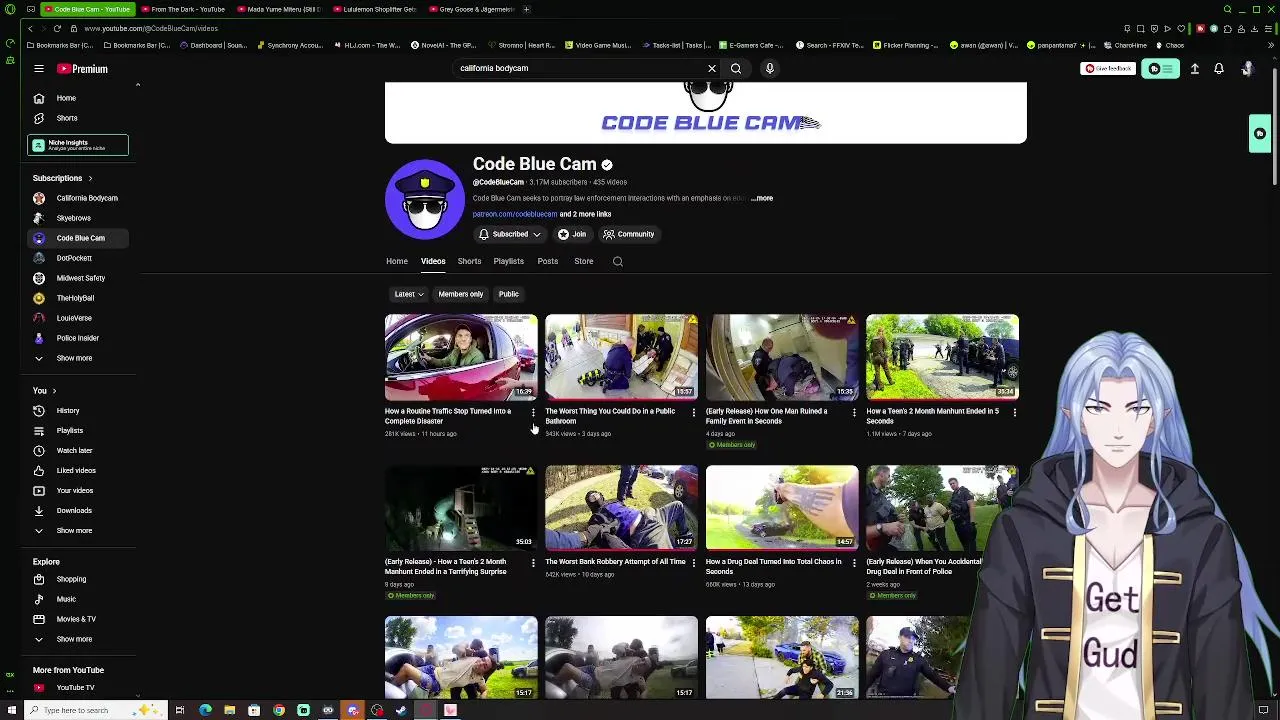Screen dimensions: 1280x720
Task: Open Midwest Safety channel in subscriptions
Action: point(78,278)
